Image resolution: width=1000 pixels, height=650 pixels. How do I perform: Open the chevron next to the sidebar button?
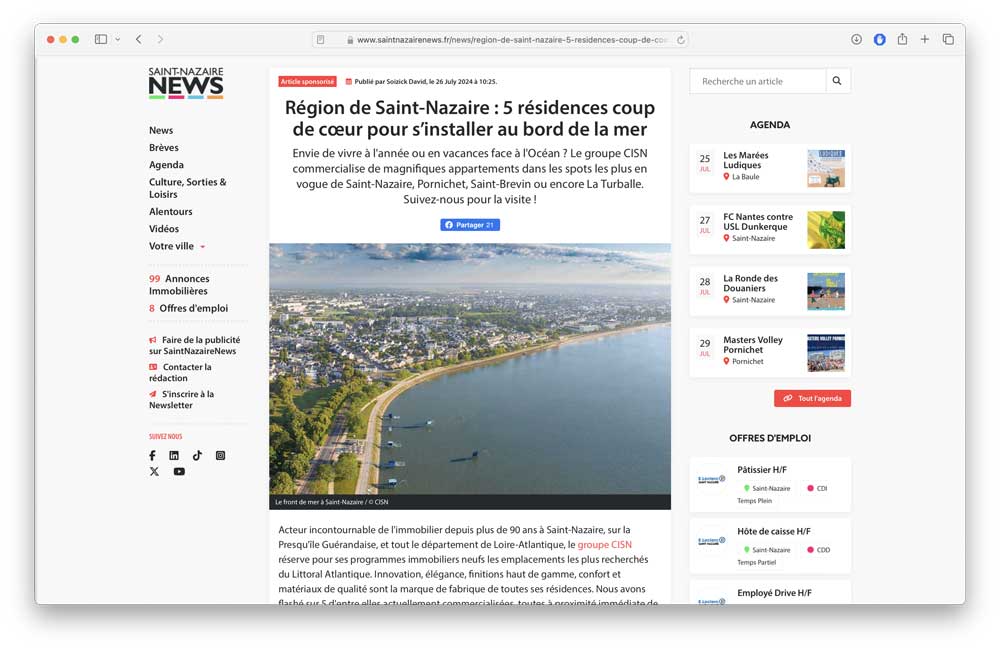[117, 38]
